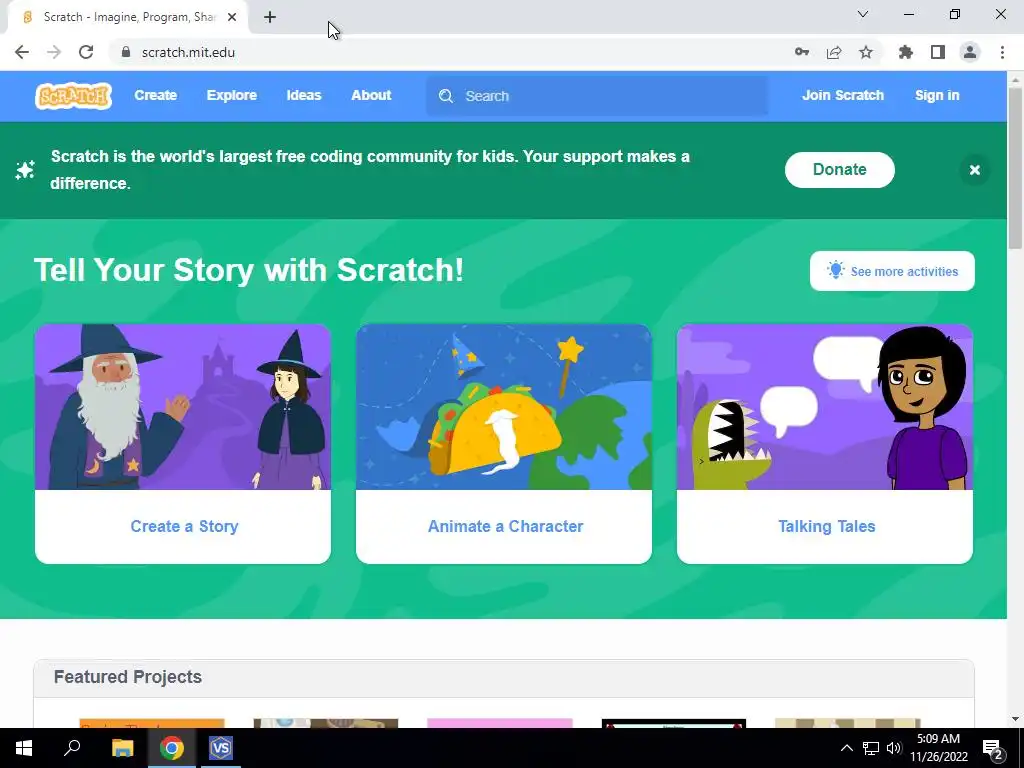The image size is (1024, 768).
Task: Click the scrollbar down arrow
Action: (1015, 719)
